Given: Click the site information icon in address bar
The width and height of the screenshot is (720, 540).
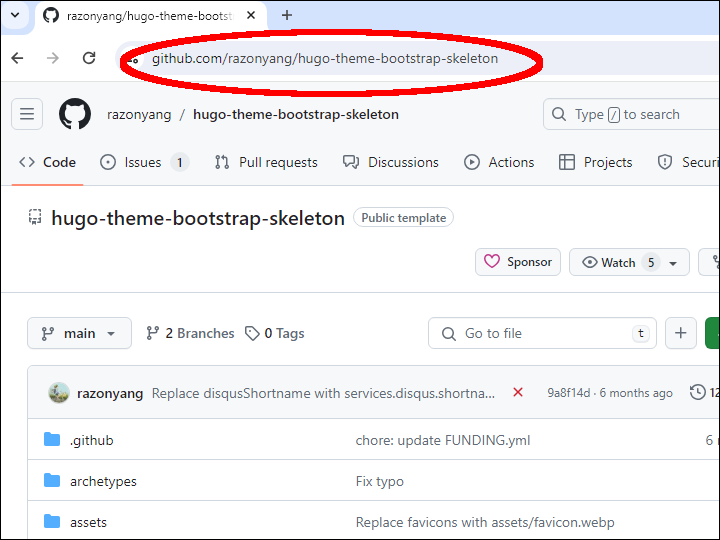Looking at the screenshot, I should coord(133,59).
